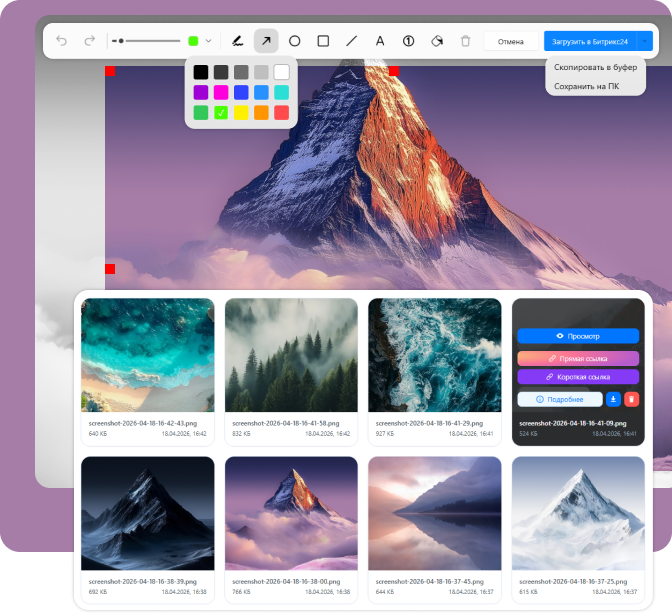Open the ocean waves cliff thumbnail
Screen dimensions: 672x614
435,355
